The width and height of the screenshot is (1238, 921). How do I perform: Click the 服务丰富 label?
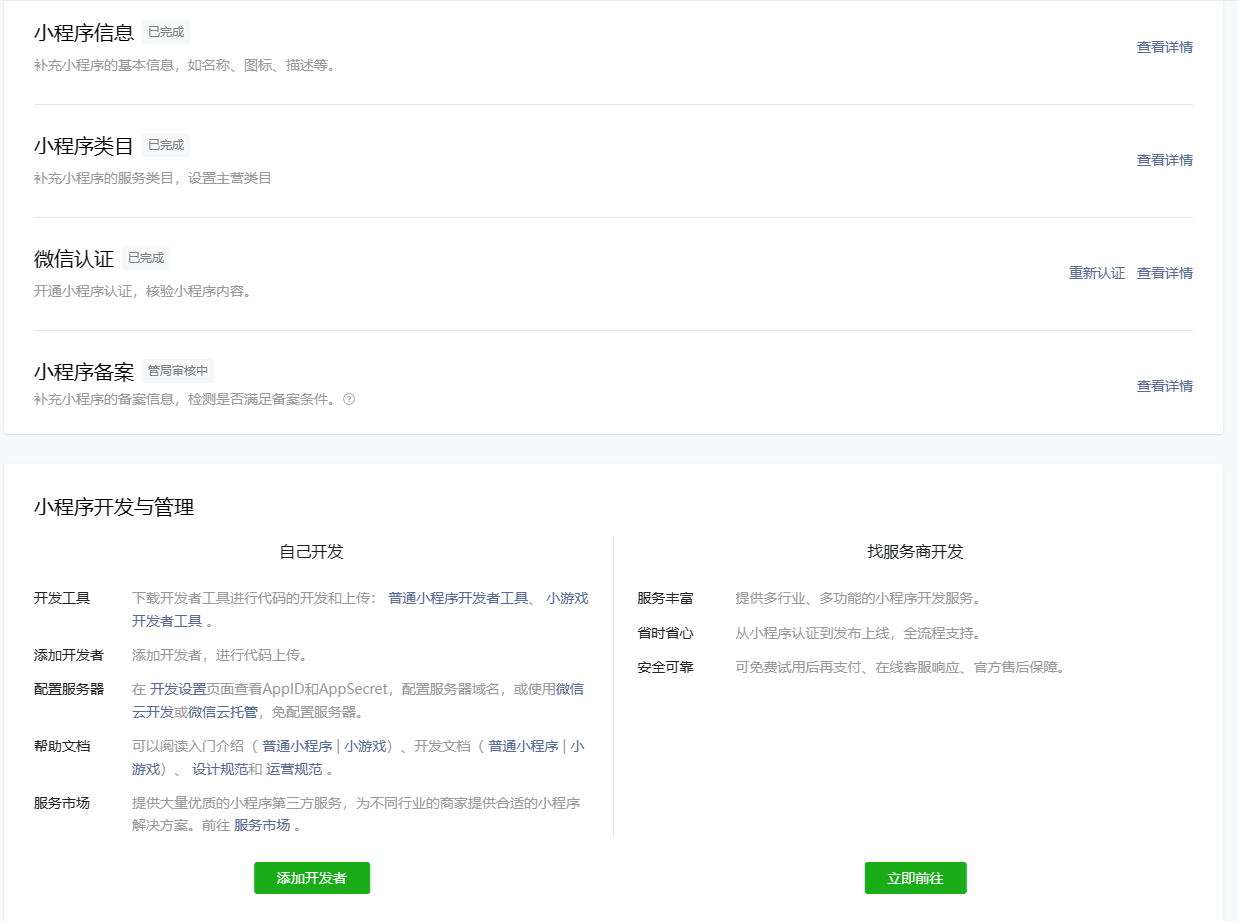[666, 599]
